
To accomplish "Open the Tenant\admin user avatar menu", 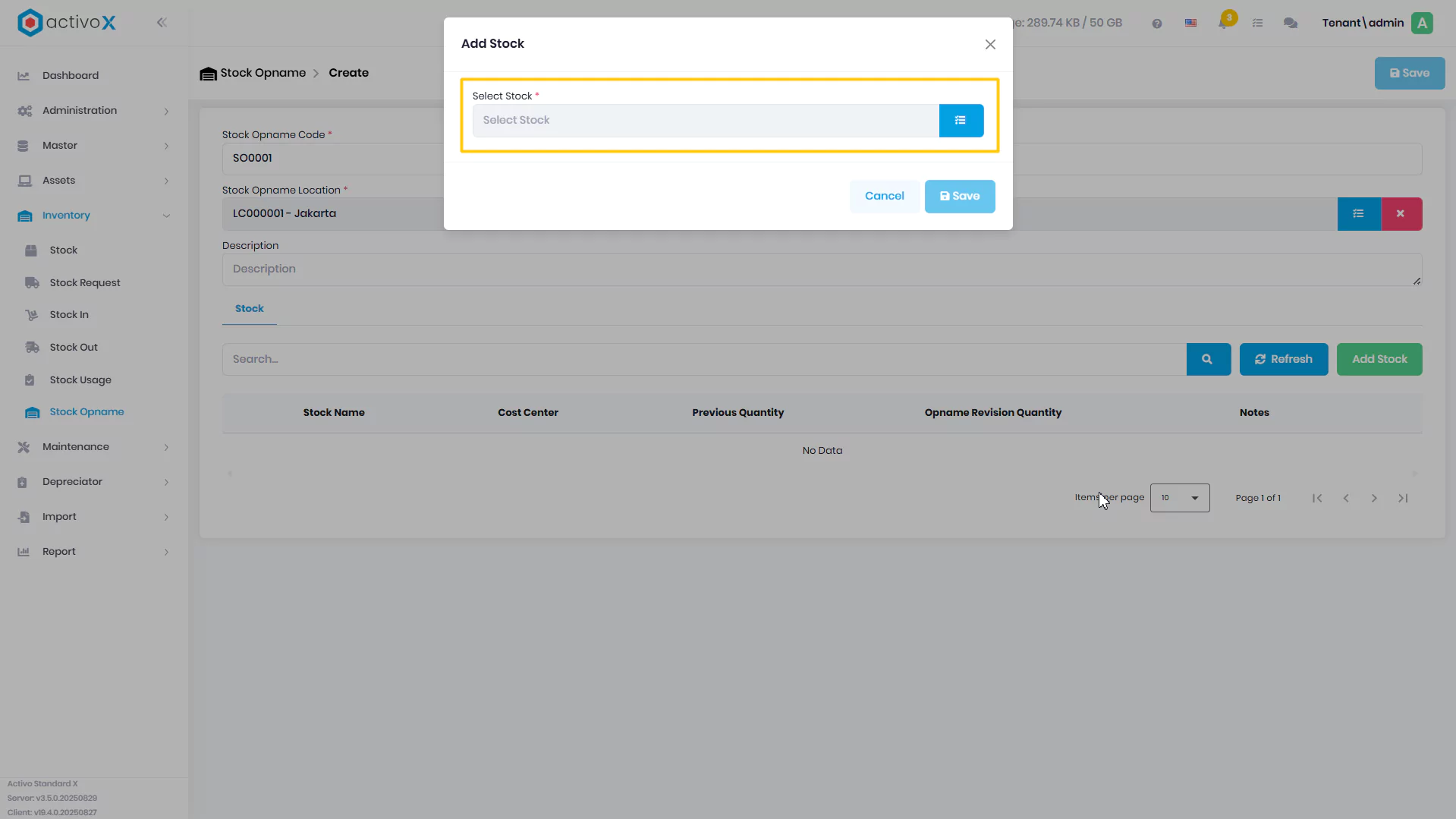I will (1422, 24).
